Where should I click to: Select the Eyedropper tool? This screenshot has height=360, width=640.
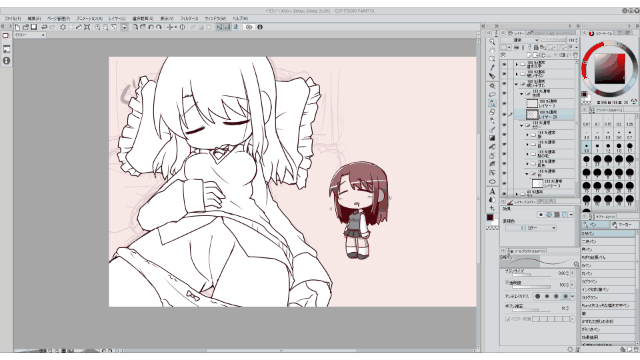click(x=492, y=68)
